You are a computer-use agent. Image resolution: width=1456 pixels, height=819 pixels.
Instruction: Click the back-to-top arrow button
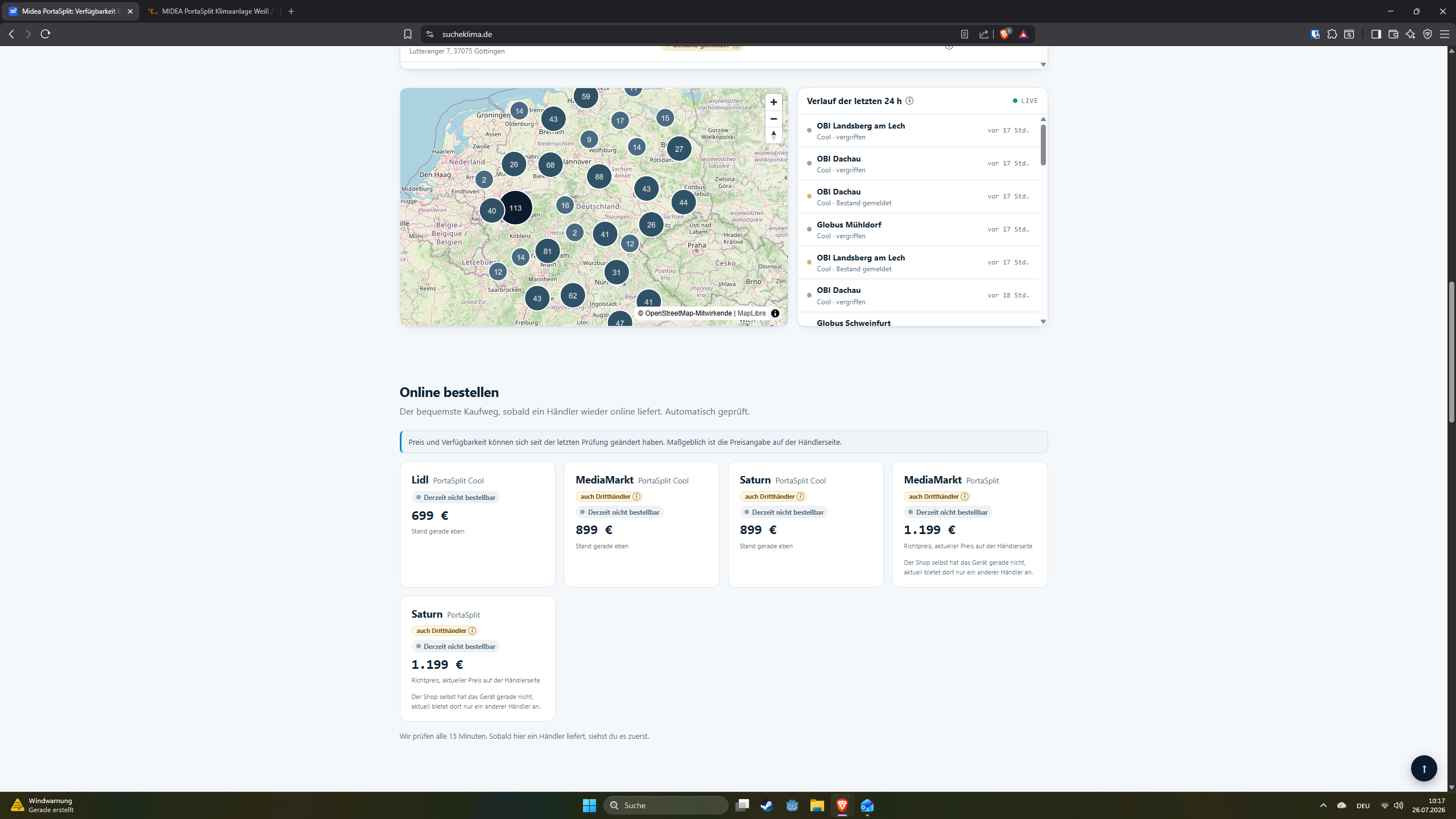pos(1424,768)
